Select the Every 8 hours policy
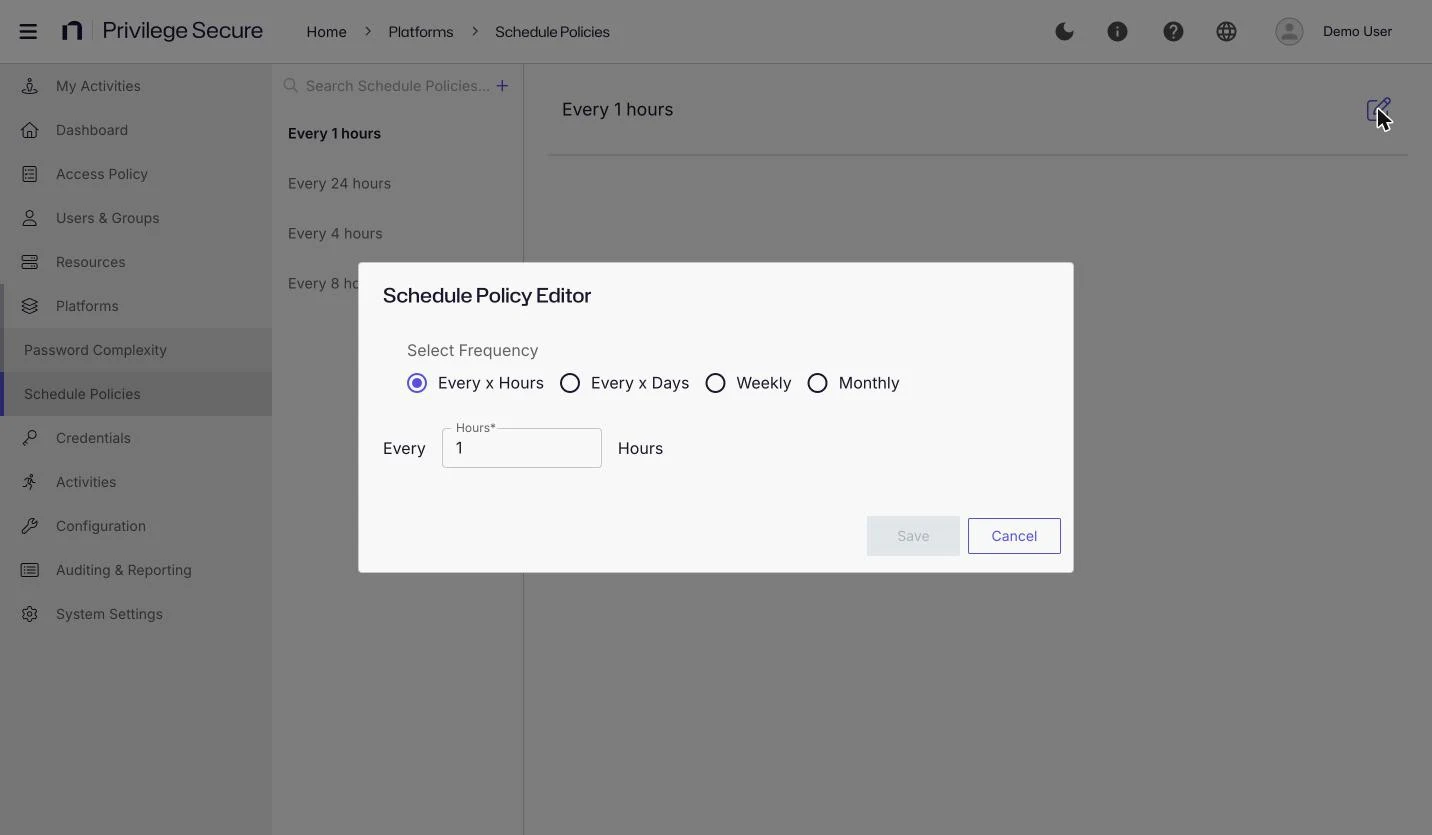 pos(321,283)
